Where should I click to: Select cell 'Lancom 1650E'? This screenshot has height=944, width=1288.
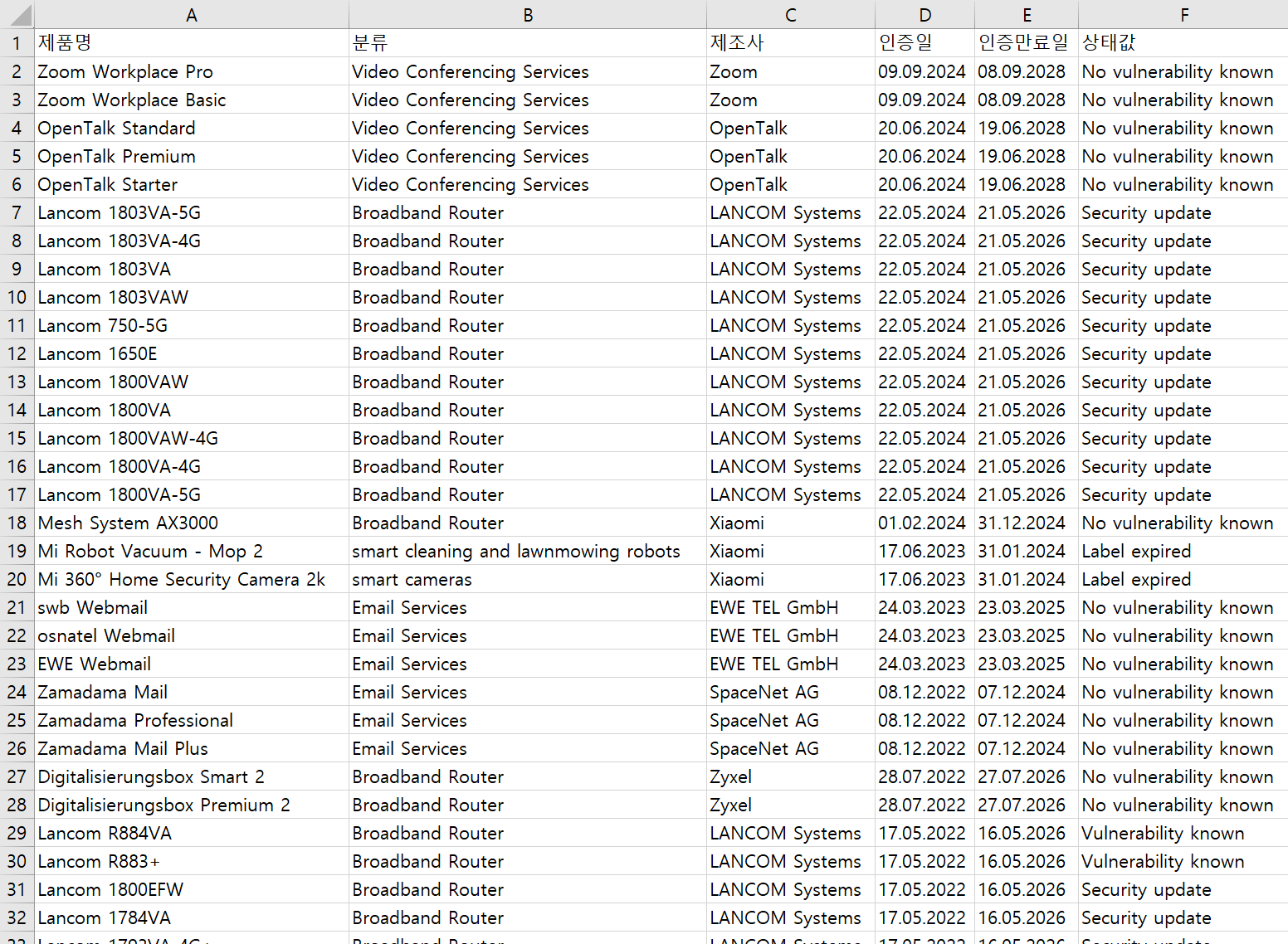[x=192, y=353]
